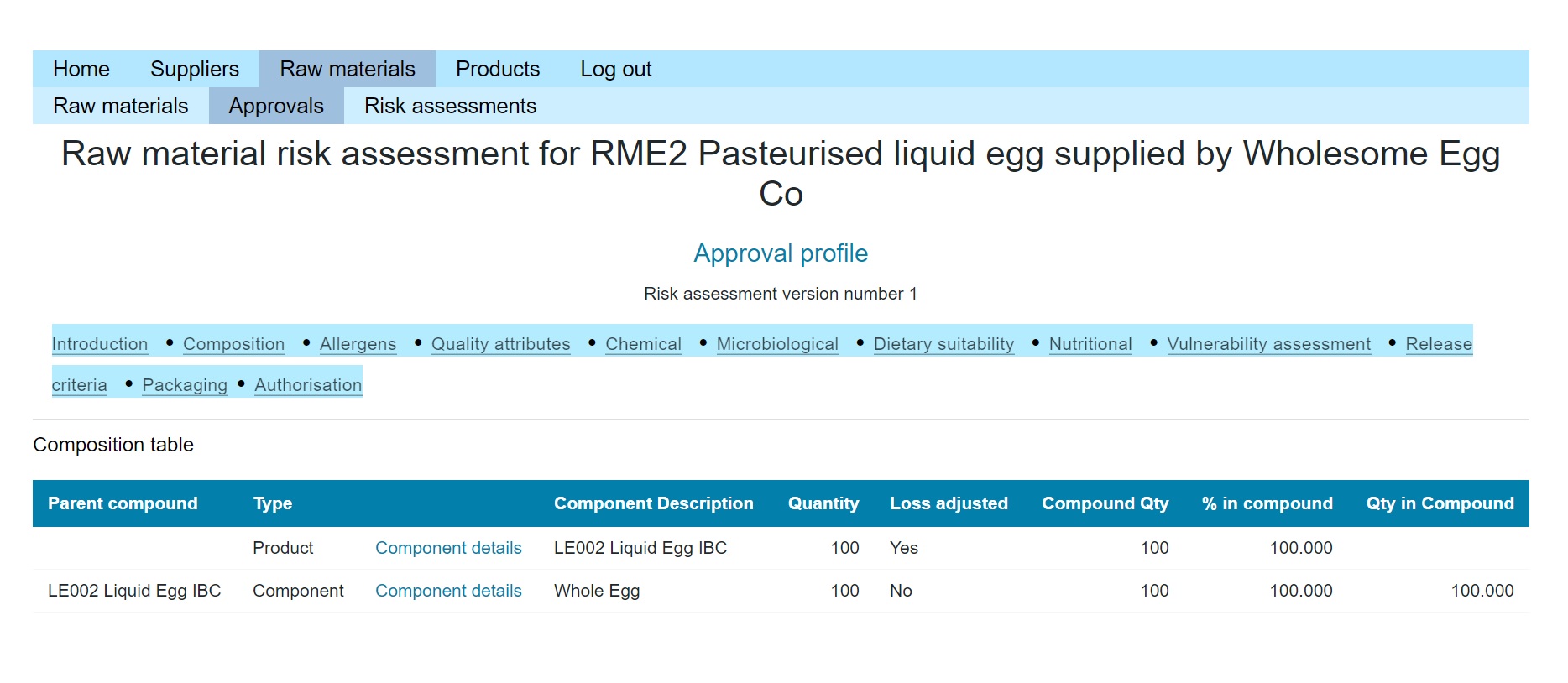Click the Parent compound column header

(123, 503)
